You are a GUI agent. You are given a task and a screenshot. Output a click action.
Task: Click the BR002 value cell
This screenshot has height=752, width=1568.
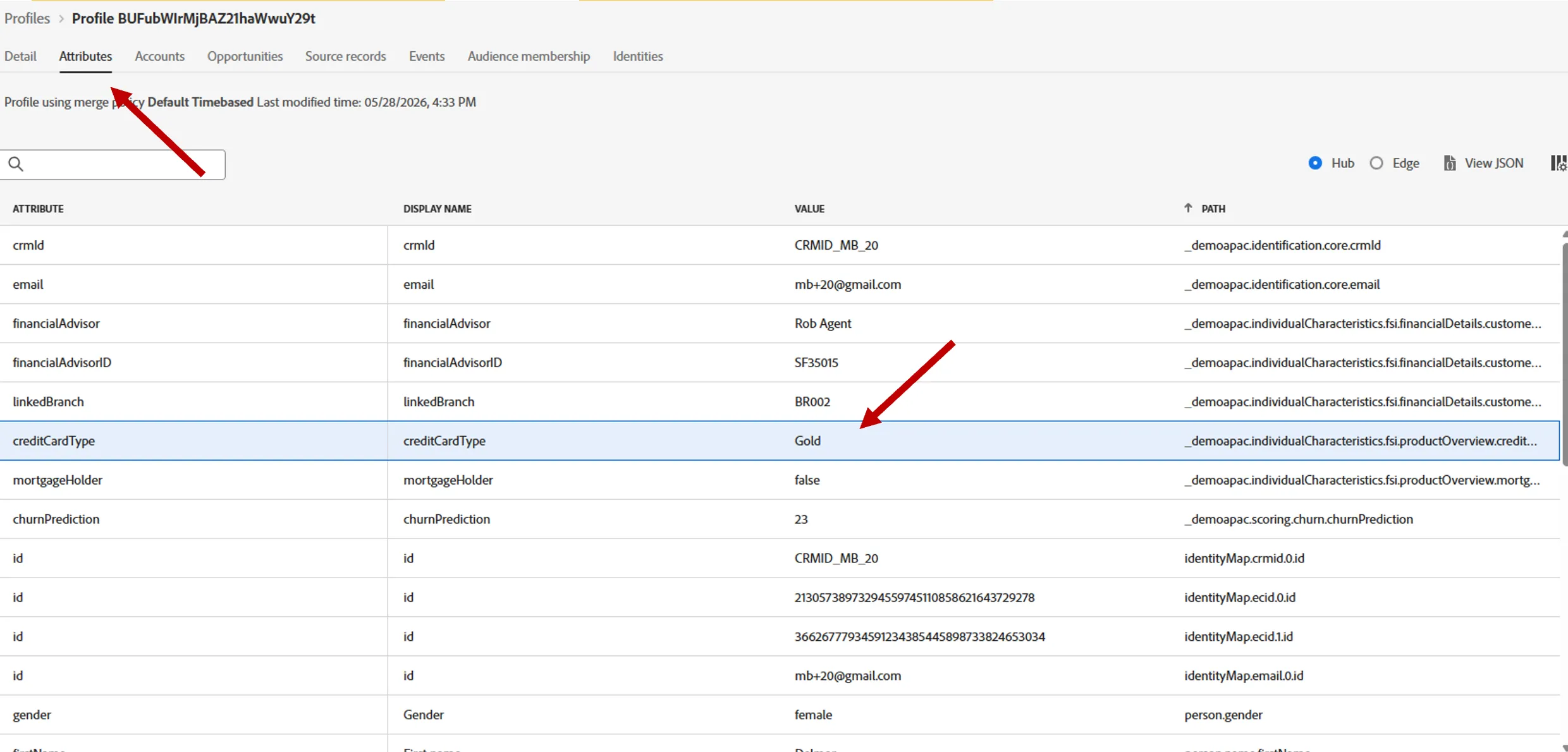tap(812, 402)
